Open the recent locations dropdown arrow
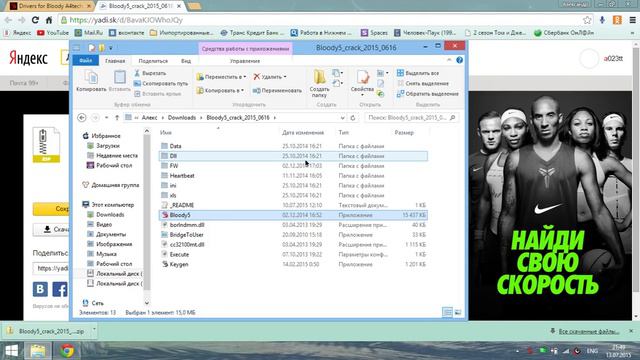 (107, 118)
